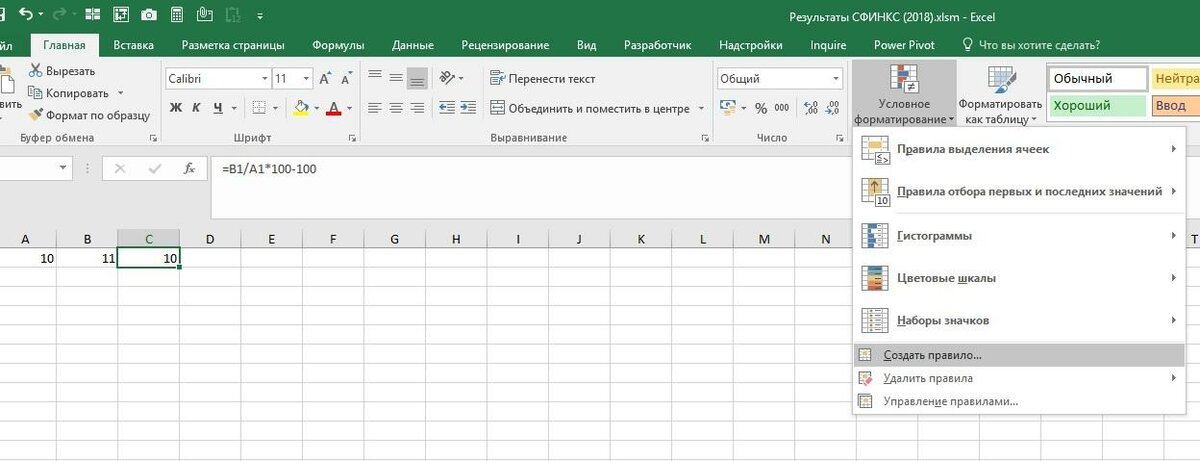Apply yellow fill color bucket

pos(301,108)
